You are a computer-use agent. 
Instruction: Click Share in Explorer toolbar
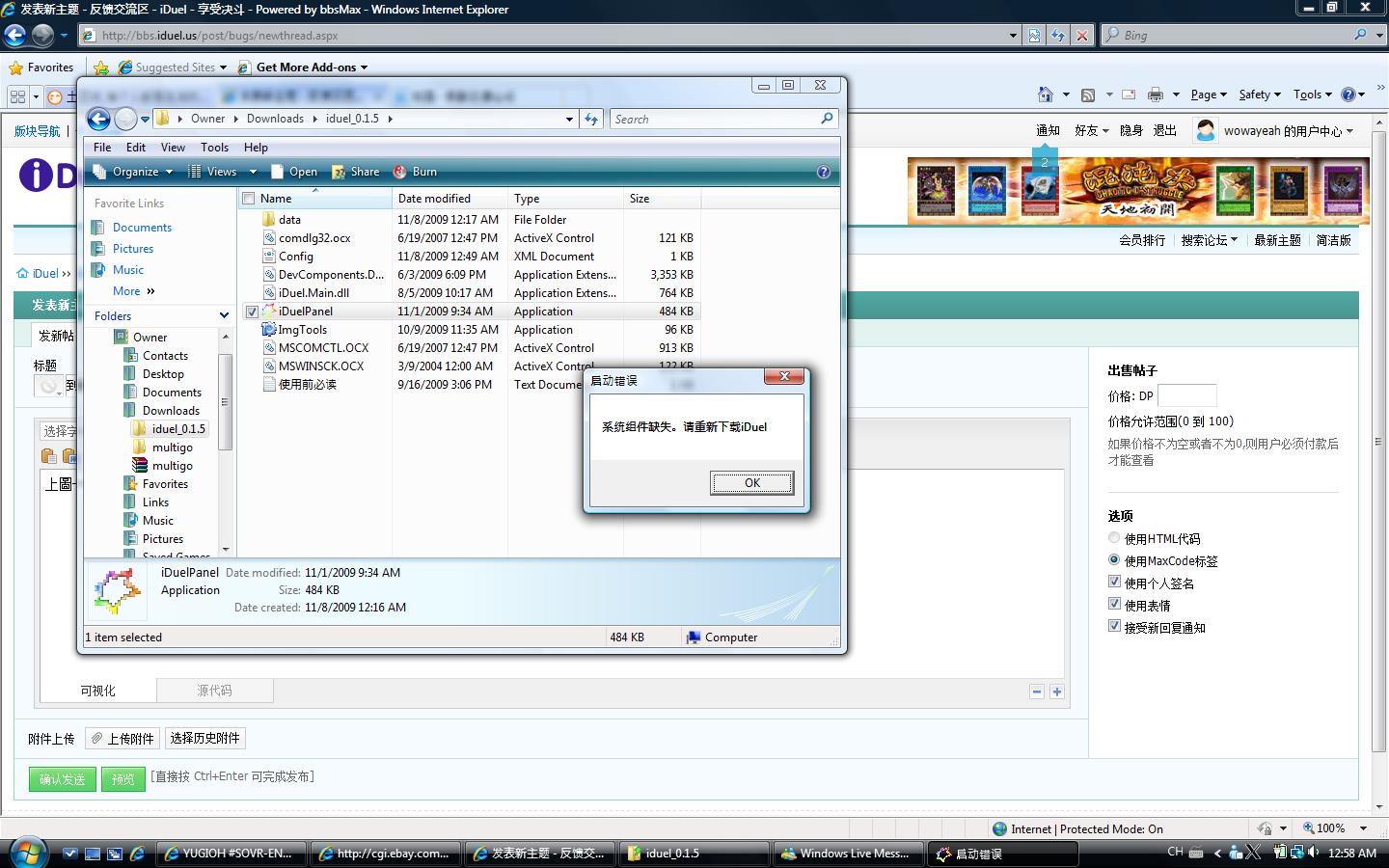tap(356, 172)
